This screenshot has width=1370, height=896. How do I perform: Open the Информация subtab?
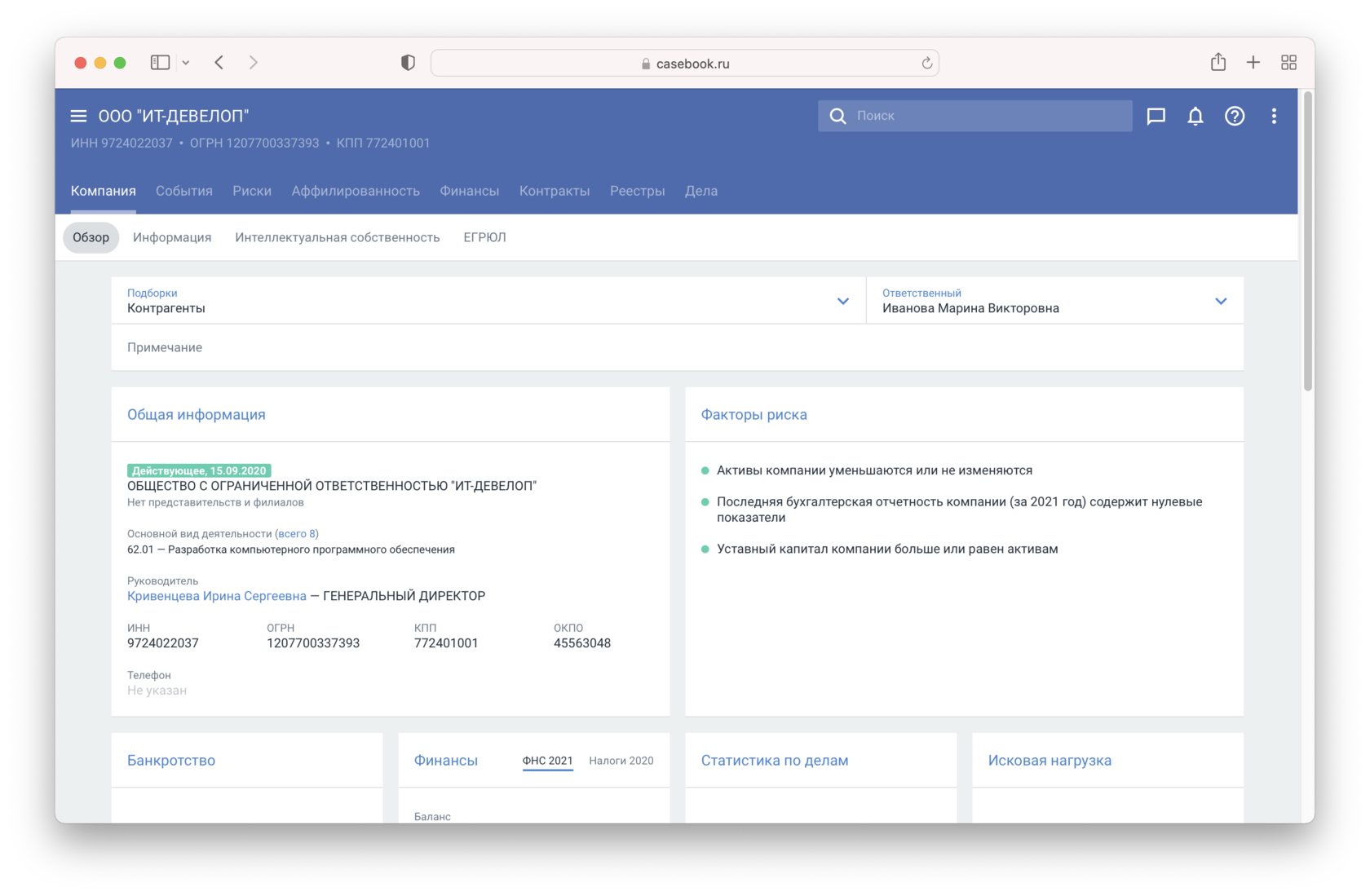click(x=172, y=237)
